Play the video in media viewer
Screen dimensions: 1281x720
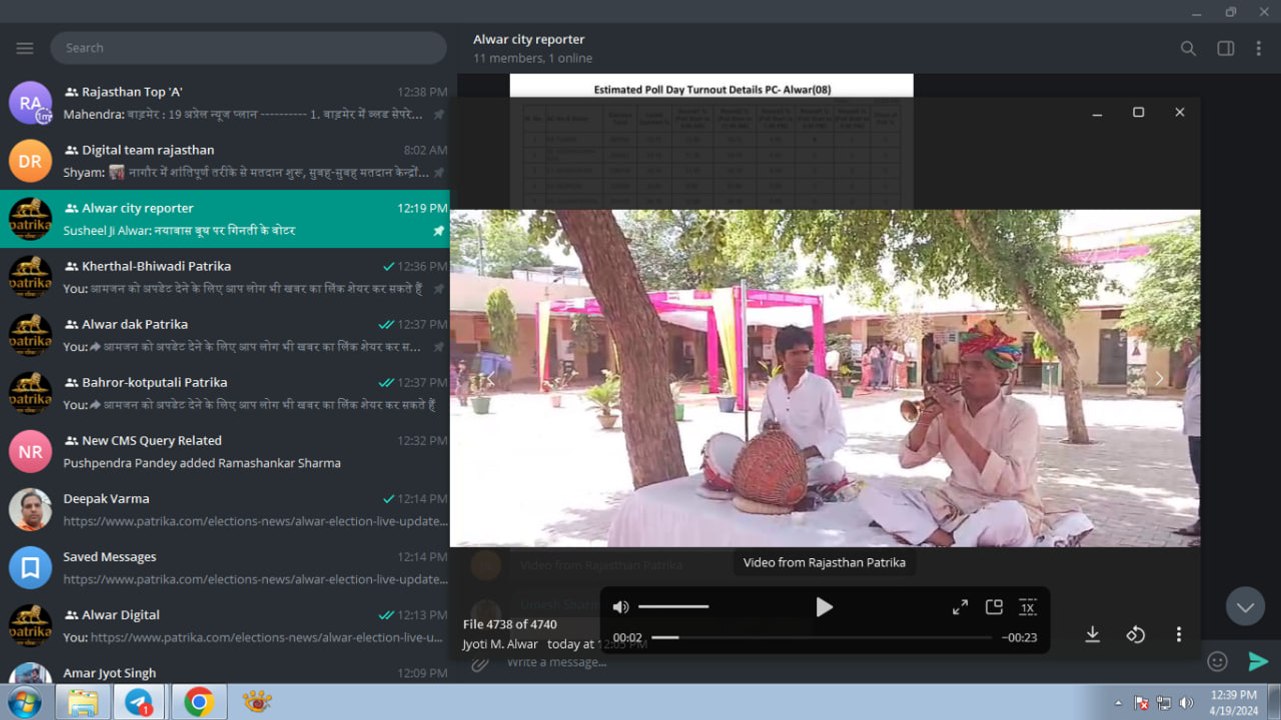click(x=824, y=607)
